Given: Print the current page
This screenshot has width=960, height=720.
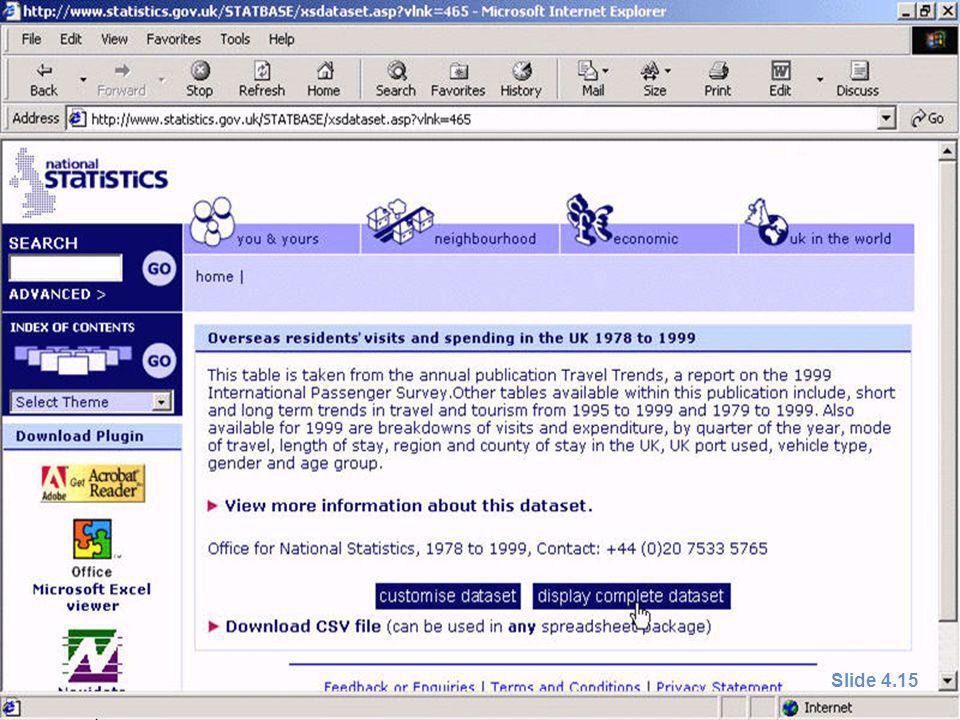Looking at the screenshot, I should pos(718,80).
